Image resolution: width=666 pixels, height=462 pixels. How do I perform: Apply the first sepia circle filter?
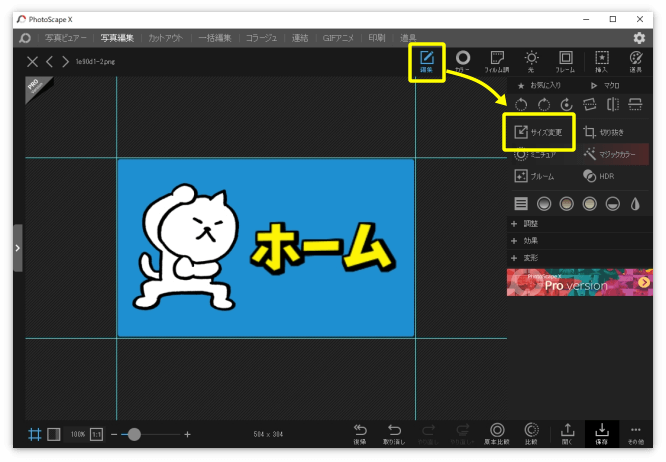click(567, 204)
